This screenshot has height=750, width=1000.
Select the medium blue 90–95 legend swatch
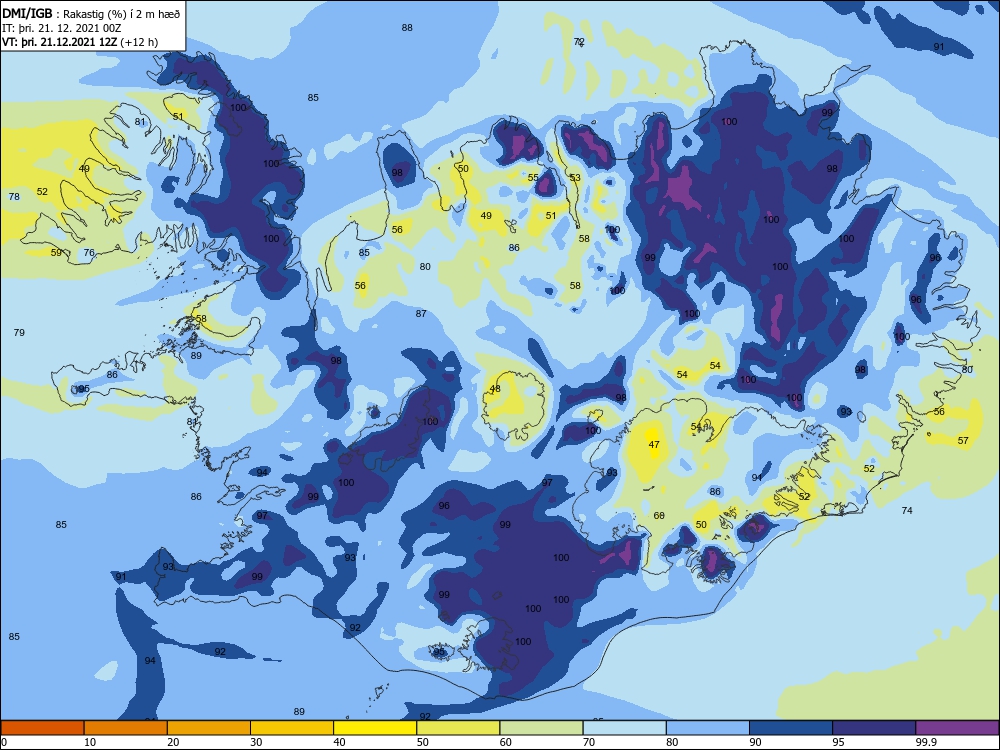(791, 728)
